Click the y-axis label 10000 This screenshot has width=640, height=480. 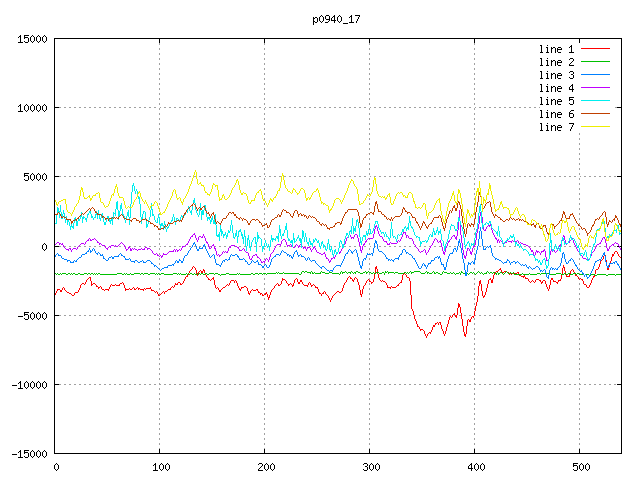(x=32, y=108)
